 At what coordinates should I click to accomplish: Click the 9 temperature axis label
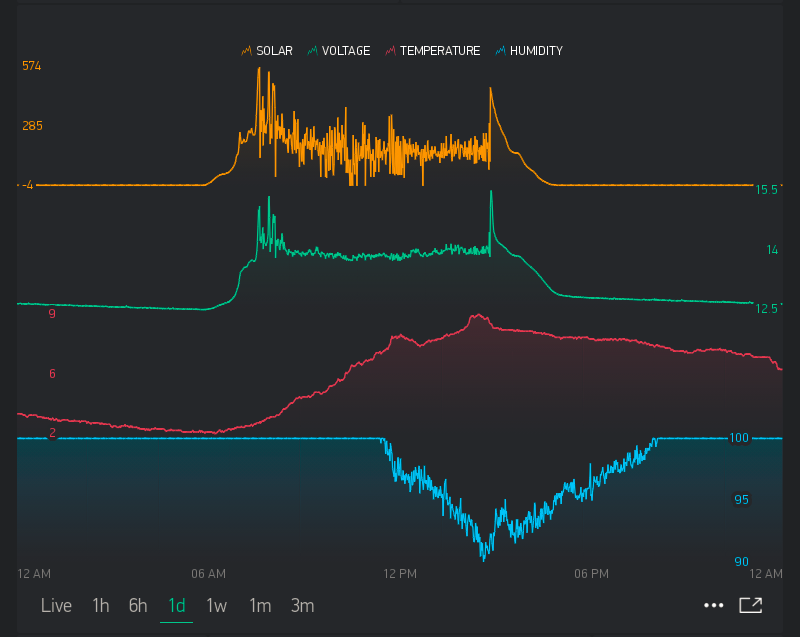(52, 314)
